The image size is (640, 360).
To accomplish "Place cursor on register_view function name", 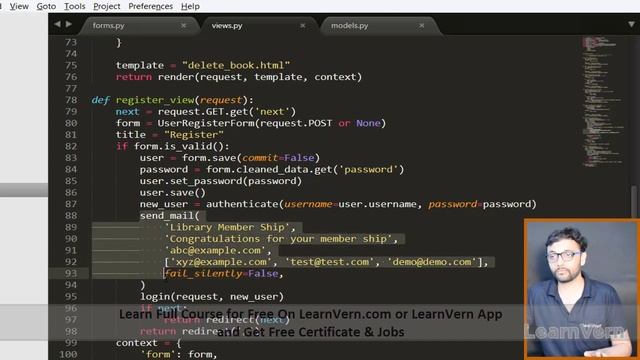I will [x=155, y=100].
